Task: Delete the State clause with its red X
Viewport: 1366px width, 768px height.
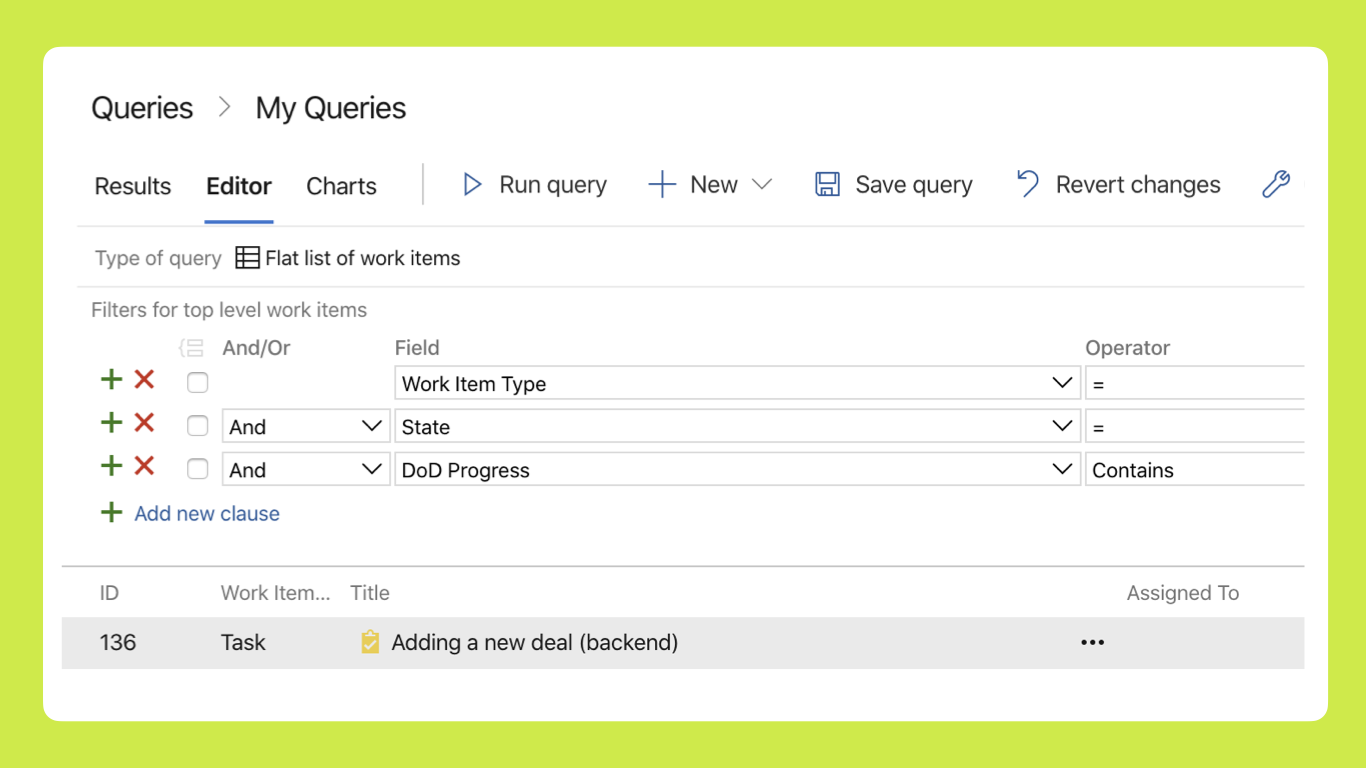Action: tap(143, 422)
